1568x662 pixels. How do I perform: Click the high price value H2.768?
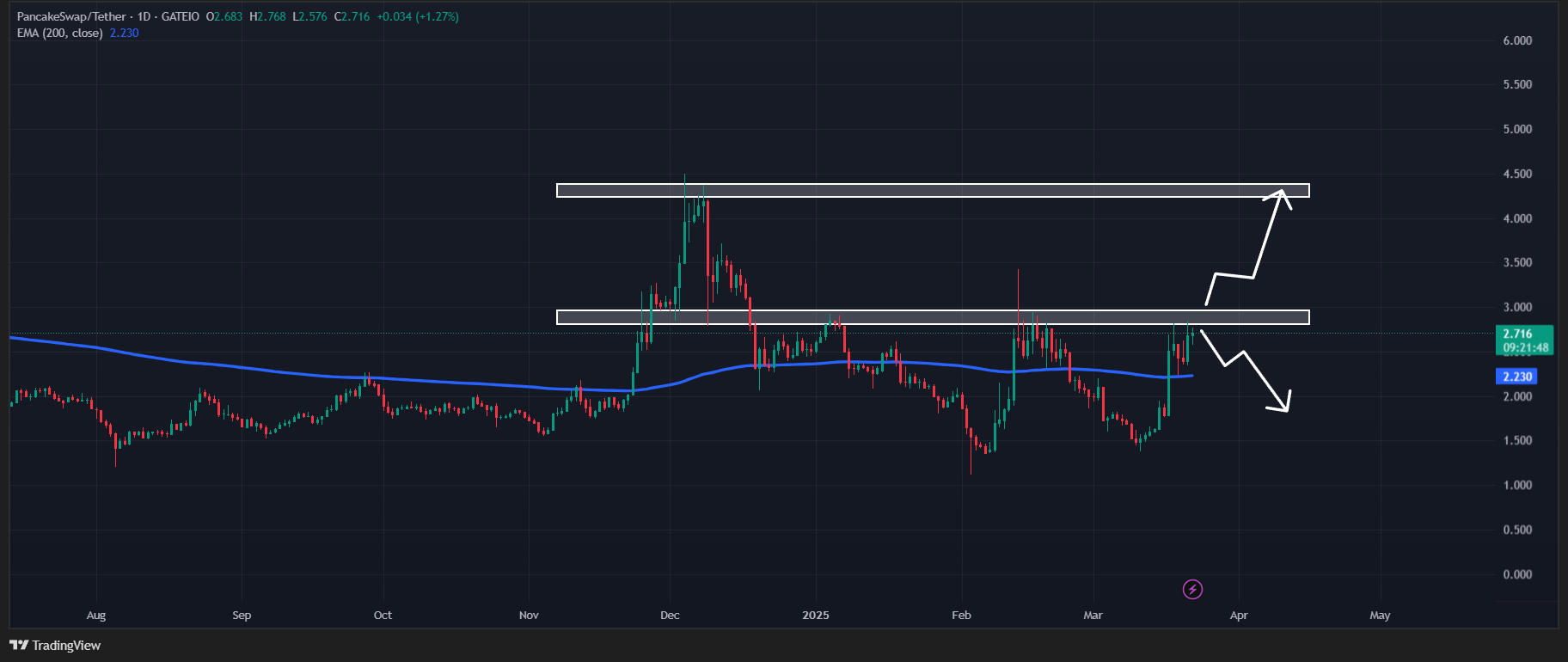pyautogui.click(x=267, y=16)
